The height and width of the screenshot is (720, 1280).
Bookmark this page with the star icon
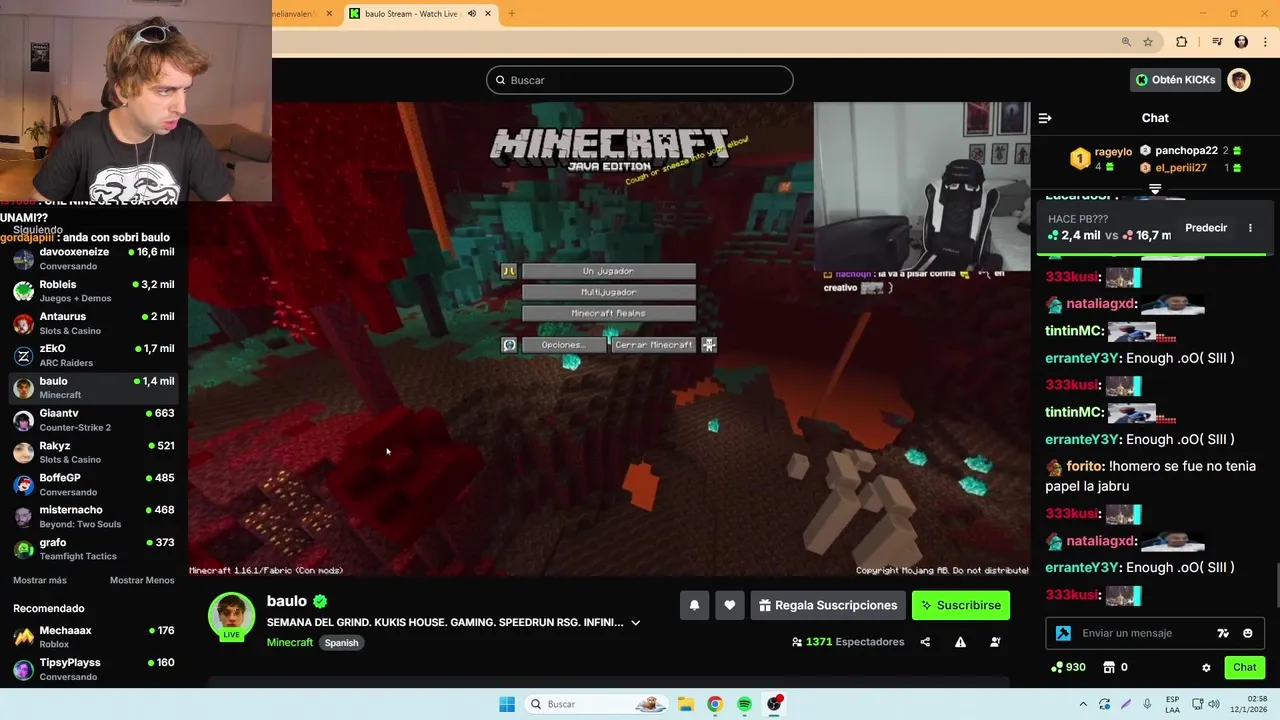1148,42
